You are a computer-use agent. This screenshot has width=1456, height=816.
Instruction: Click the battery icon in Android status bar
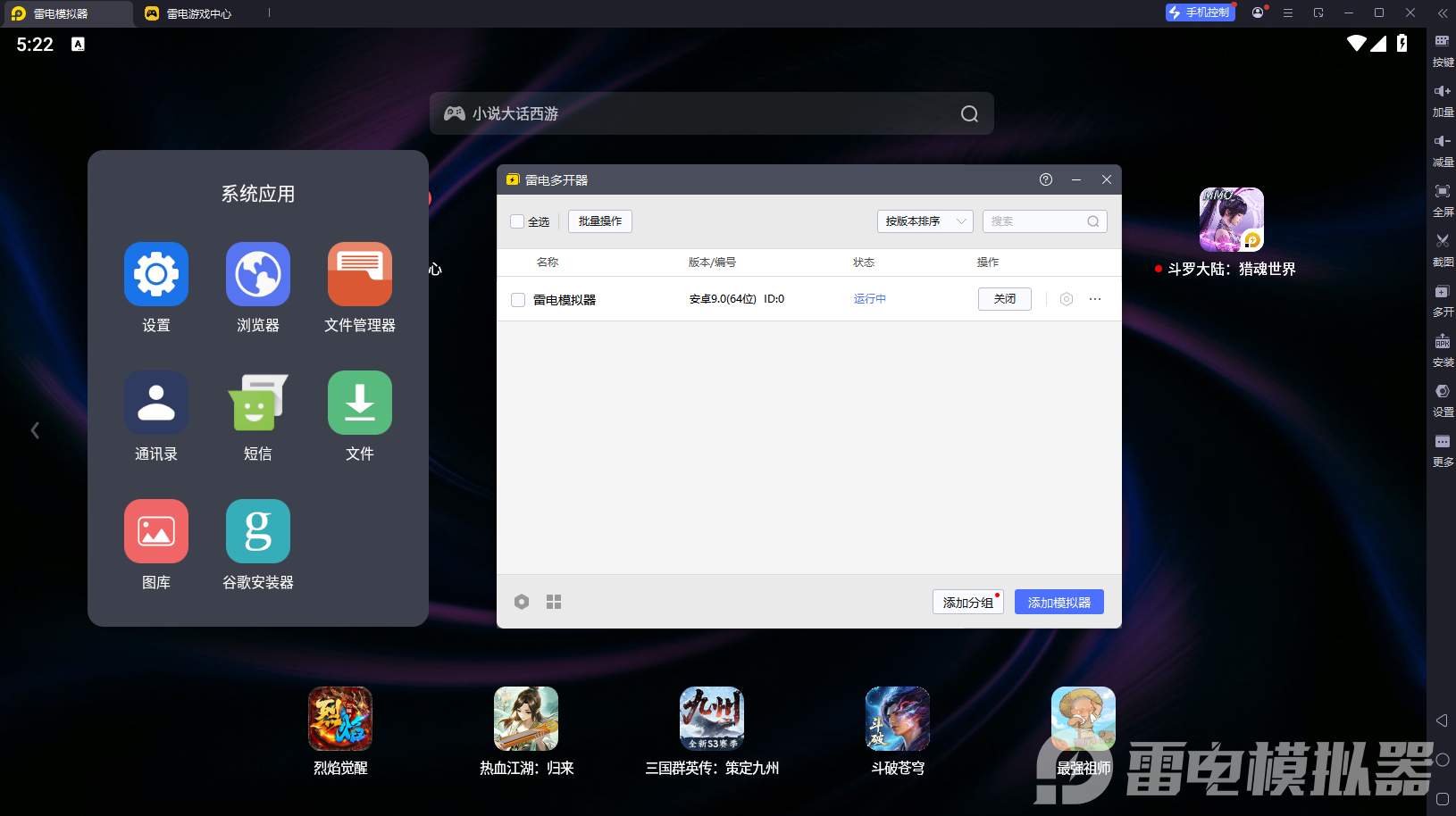pyautogui.click(x=1402, y=43)
